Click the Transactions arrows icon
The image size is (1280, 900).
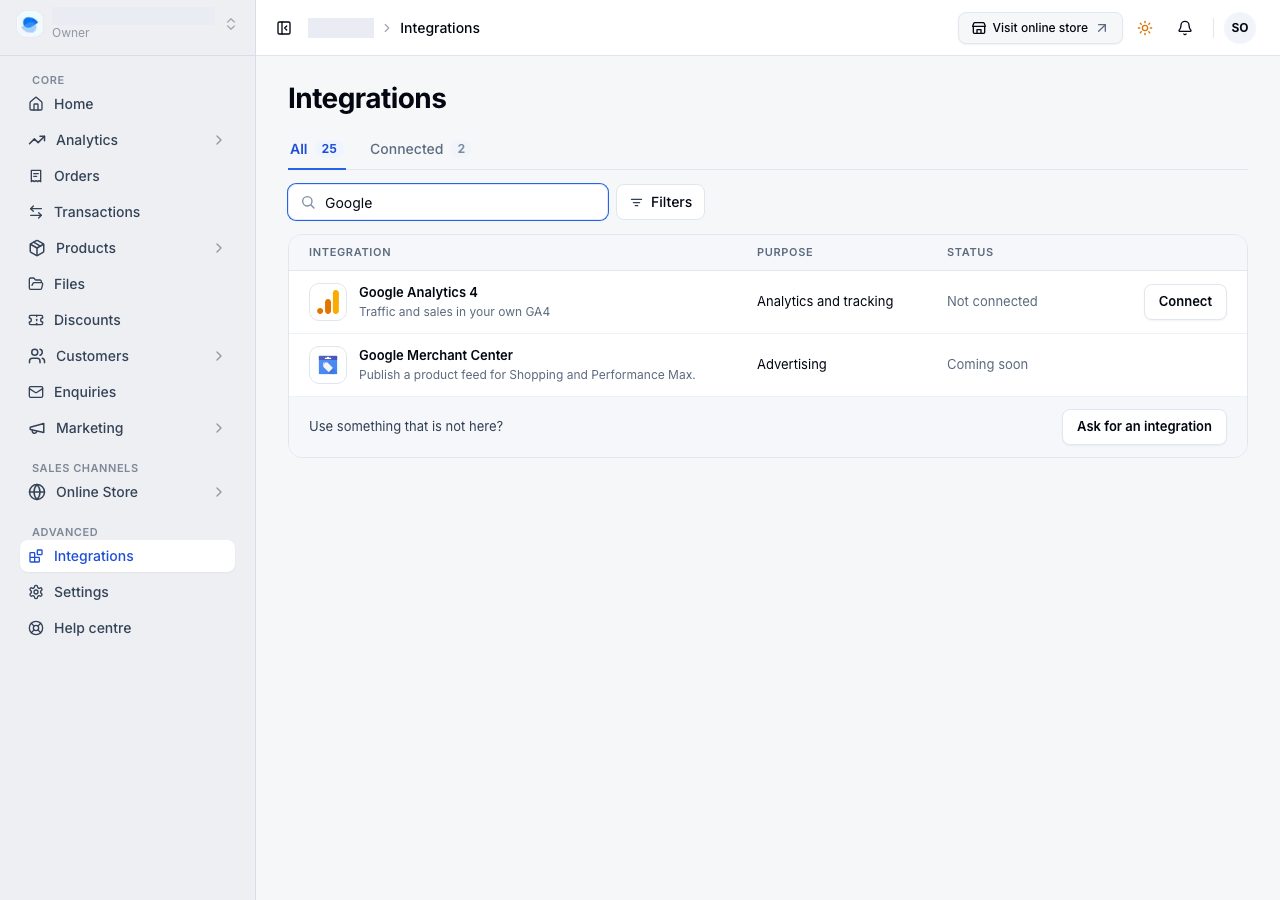point(36,212)
